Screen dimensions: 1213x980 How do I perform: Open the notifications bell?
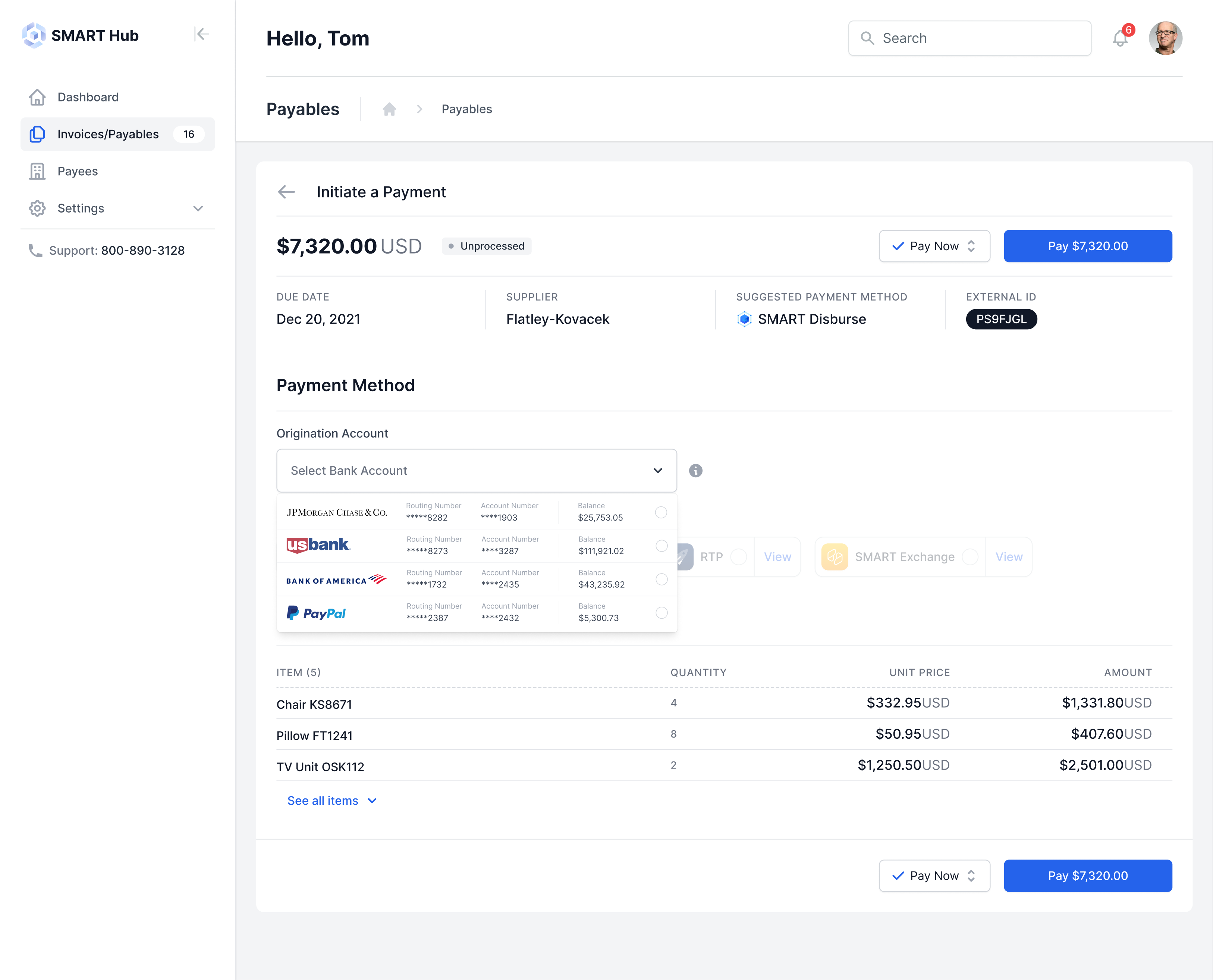pos(1120,38)
